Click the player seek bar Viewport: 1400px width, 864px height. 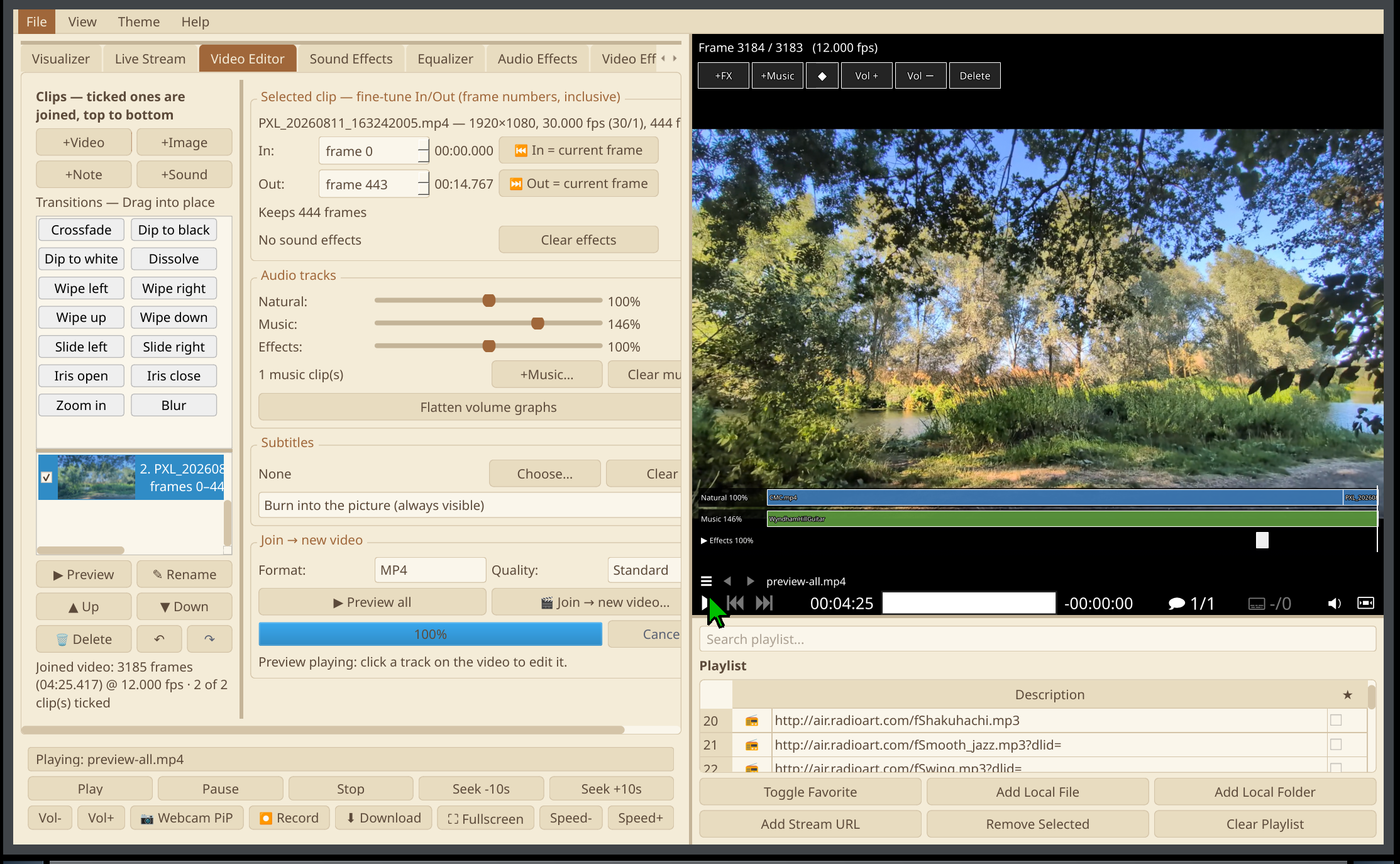969,603
